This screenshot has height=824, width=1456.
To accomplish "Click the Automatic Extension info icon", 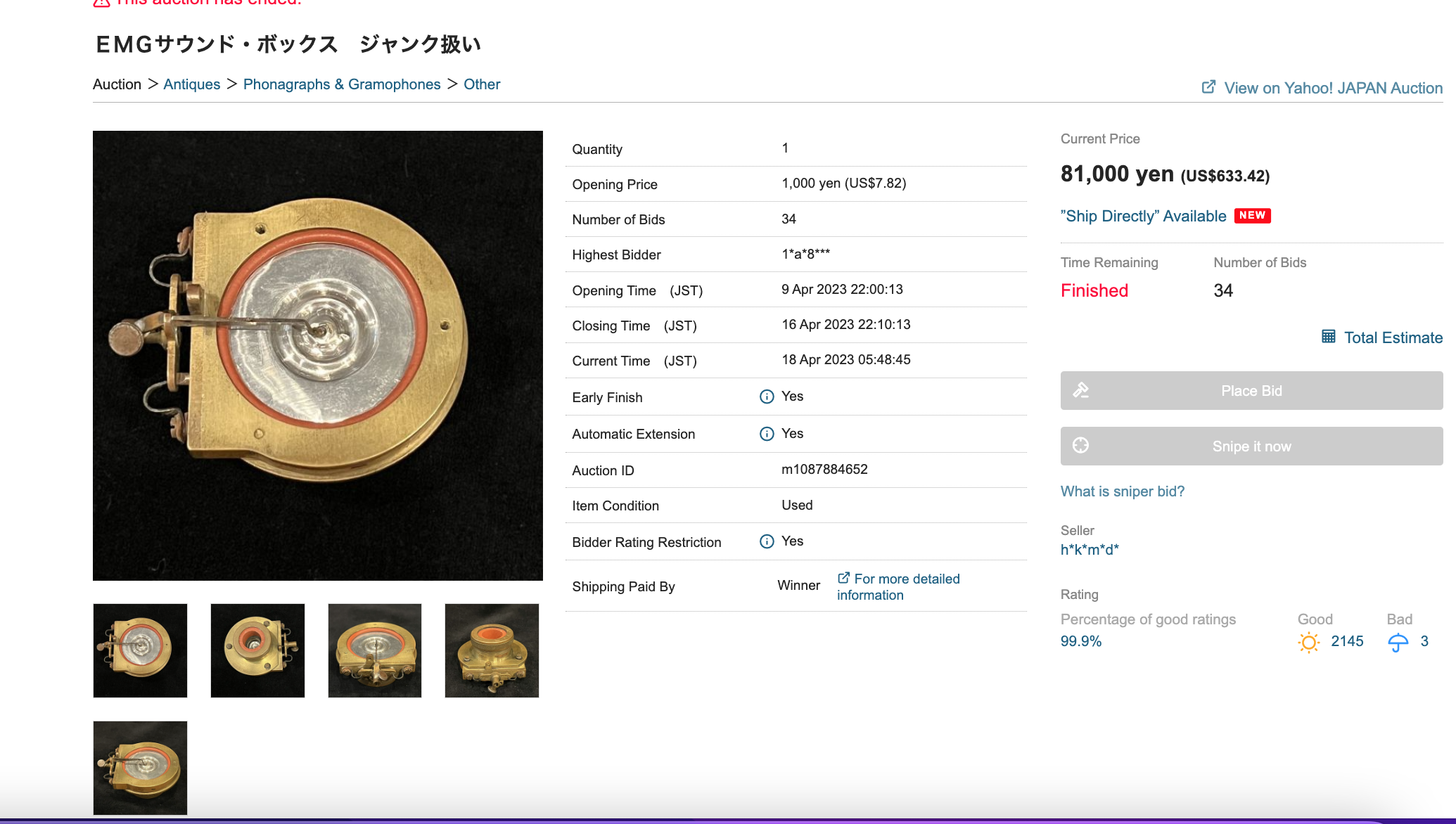I will click(767, 434).
